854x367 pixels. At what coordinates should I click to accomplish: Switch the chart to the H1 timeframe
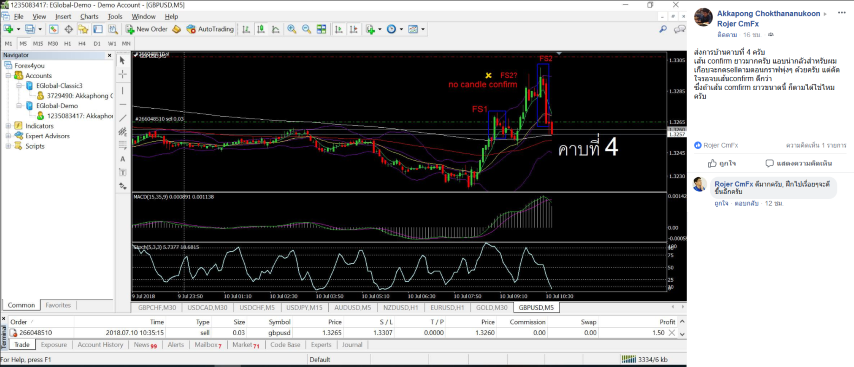tap(67, 43)
